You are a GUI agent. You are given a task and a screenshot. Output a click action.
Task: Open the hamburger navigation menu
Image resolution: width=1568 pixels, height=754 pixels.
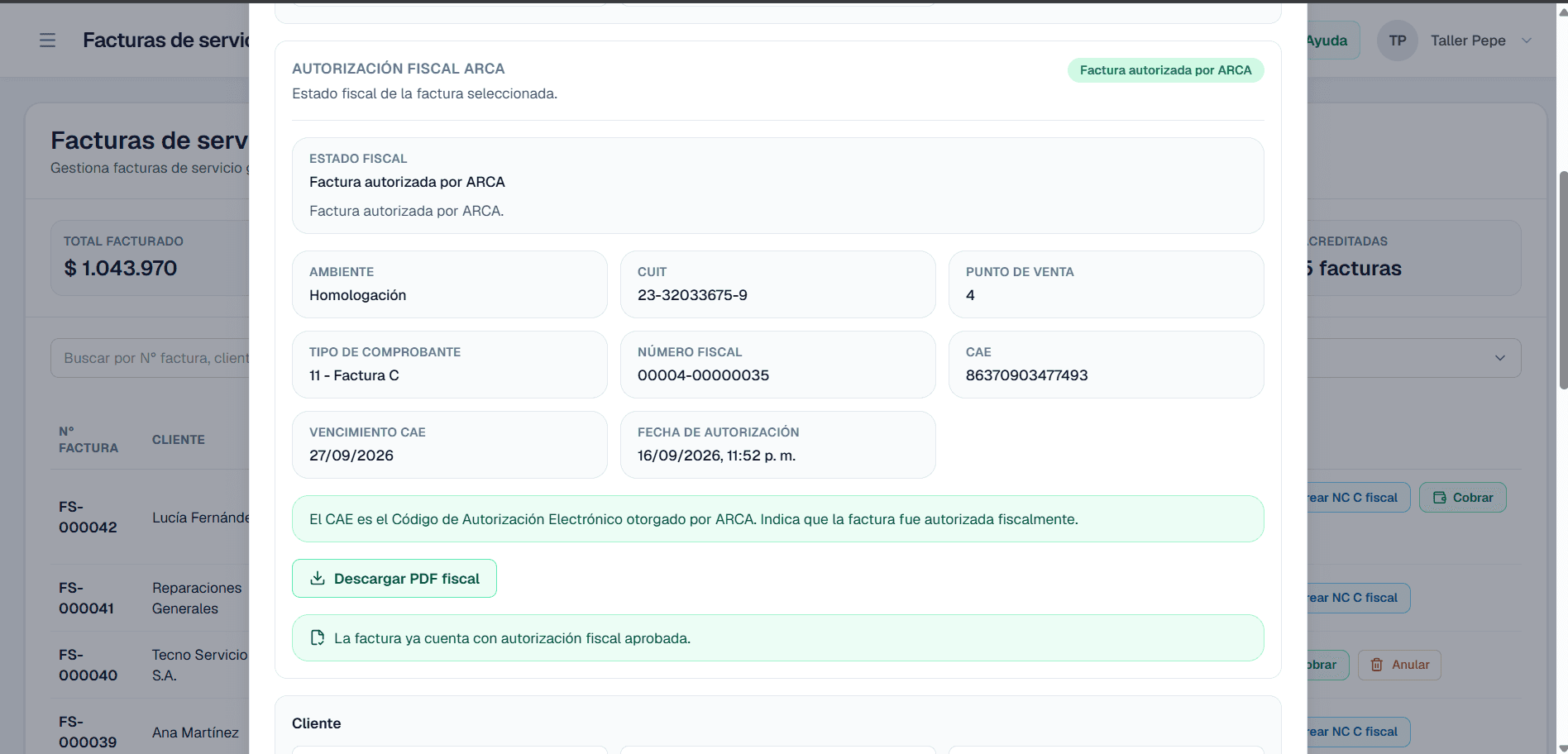coord(48,41)
